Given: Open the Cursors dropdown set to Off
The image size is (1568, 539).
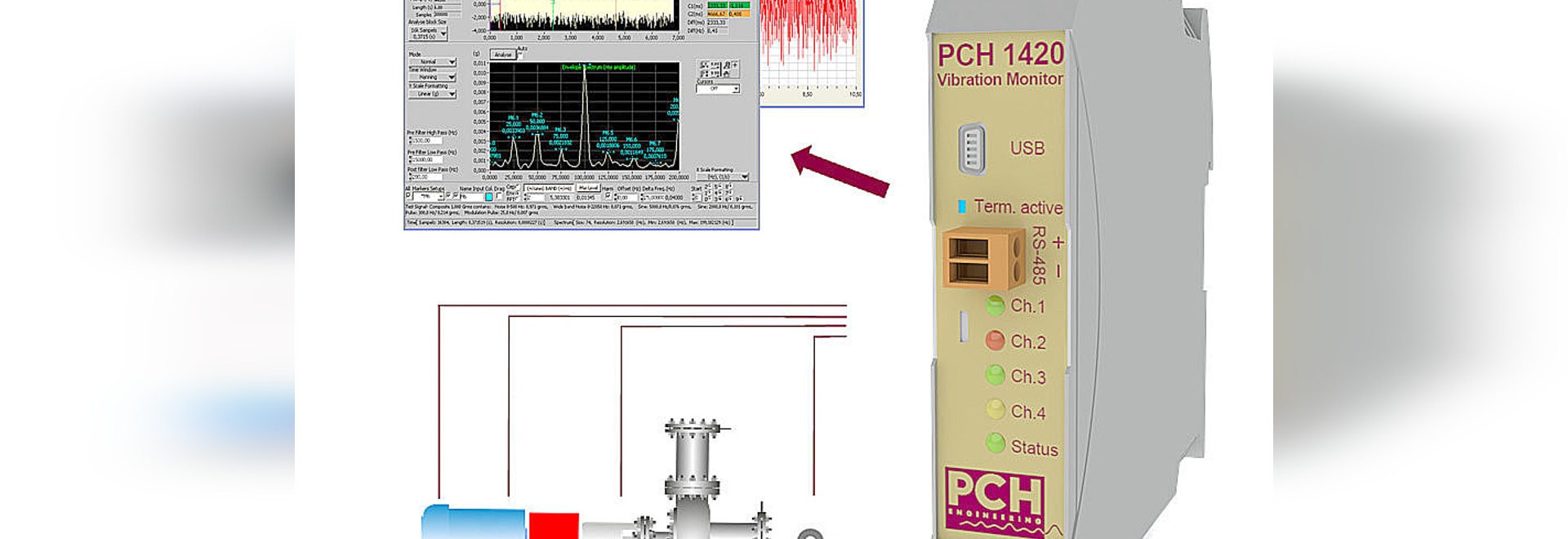Looking at the screenshot, I should 718,88.
